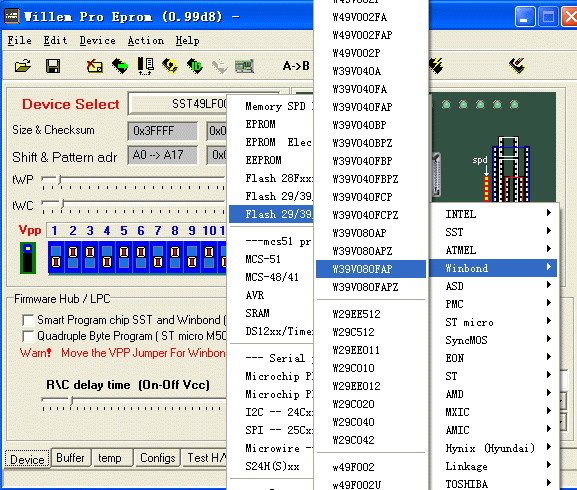Expand the ASD submenu
Screen dimensions: 577x490
494,286
